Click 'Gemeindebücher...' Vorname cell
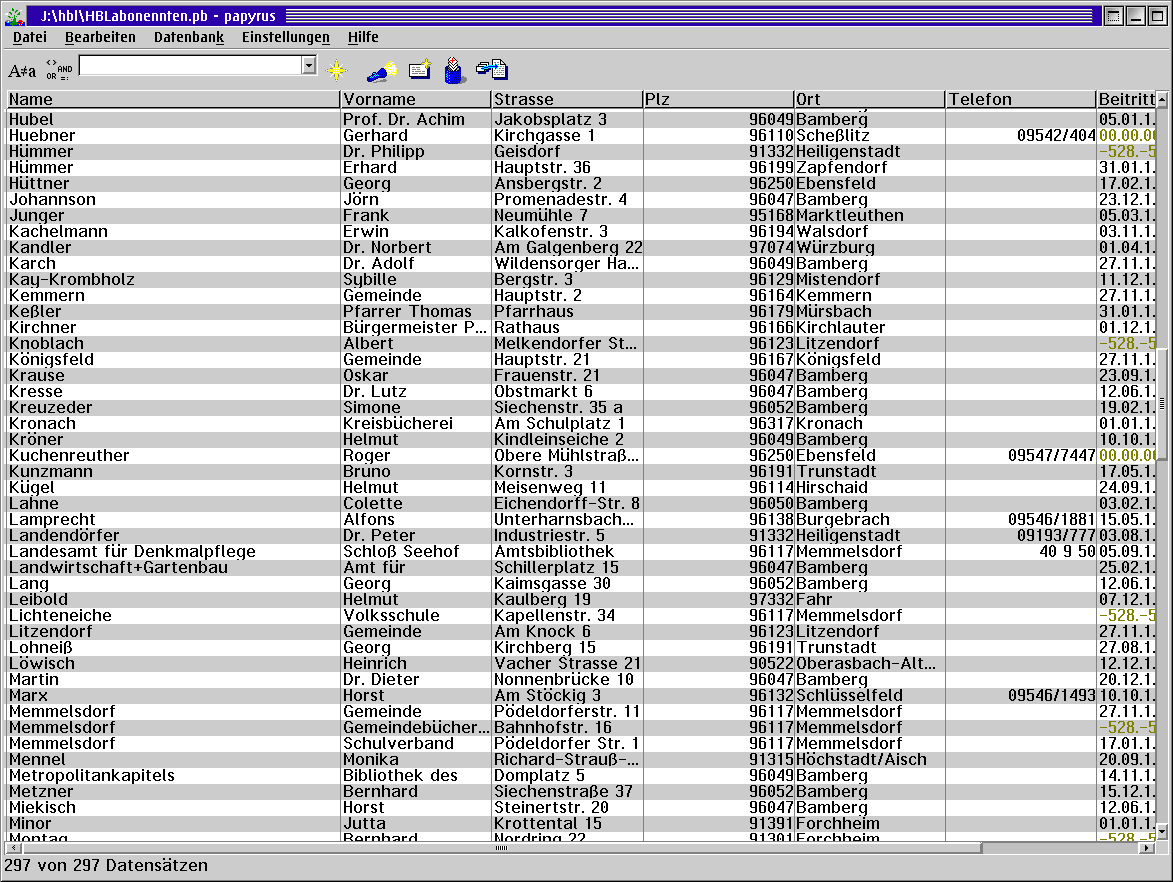This screenshot has height=882, width=1173. pyautogui.click(x=415, y=728)
